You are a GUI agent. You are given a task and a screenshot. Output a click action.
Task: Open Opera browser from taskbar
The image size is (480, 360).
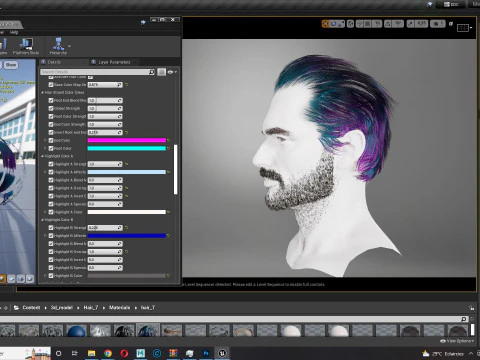tap(124, 353)
